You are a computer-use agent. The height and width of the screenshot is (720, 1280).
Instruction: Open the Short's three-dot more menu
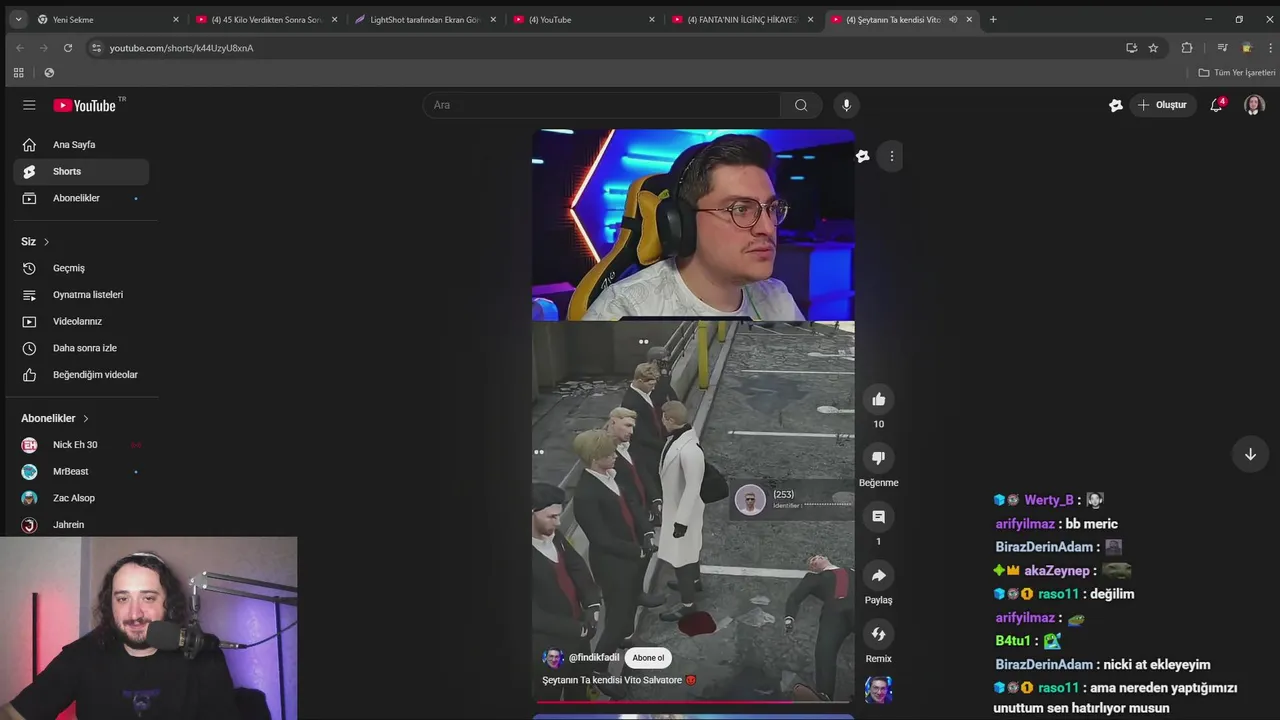click(x=892, y=156)
